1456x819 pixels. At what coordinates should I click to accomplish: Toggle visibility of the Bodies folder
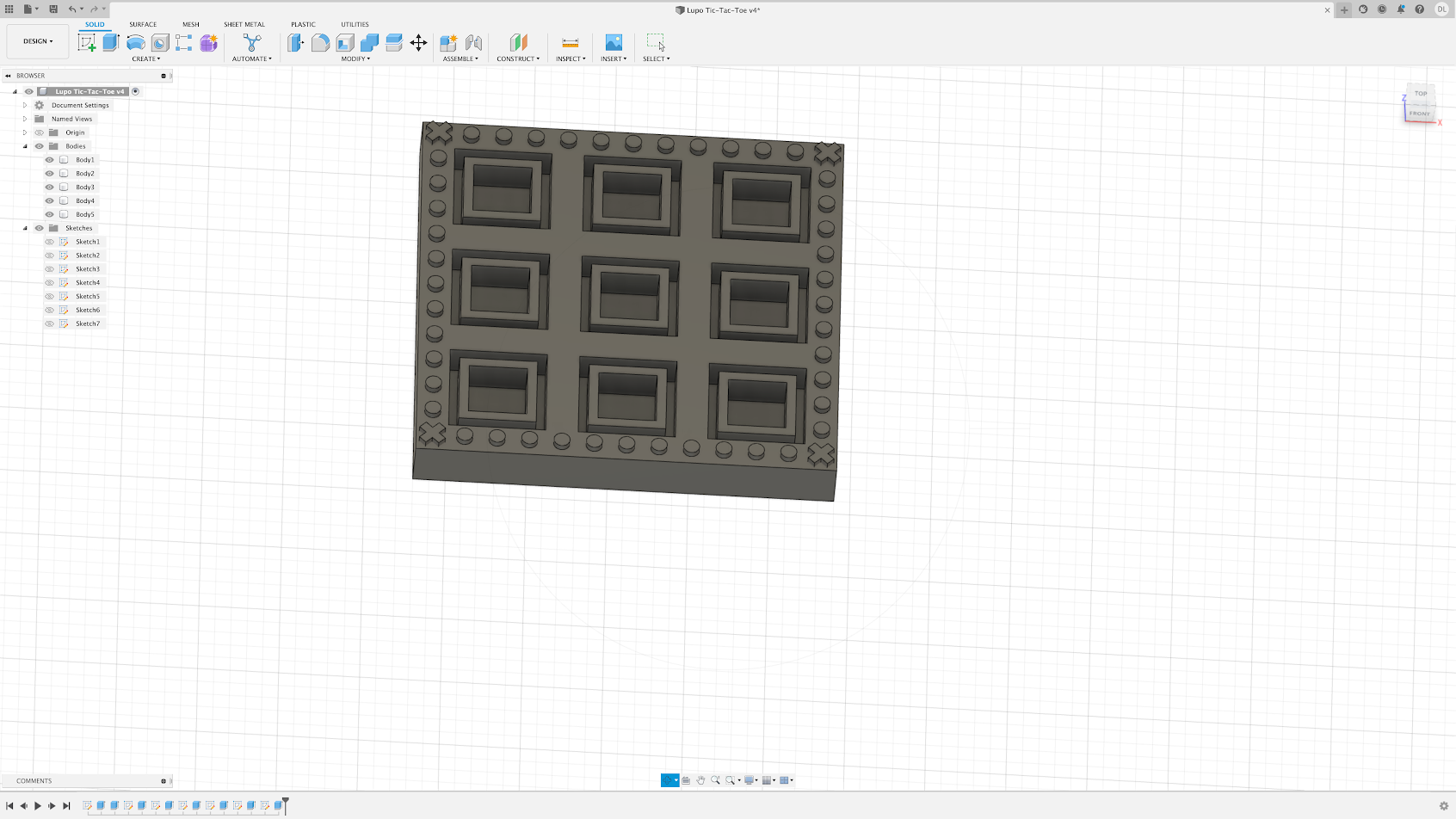coord(39,146)
